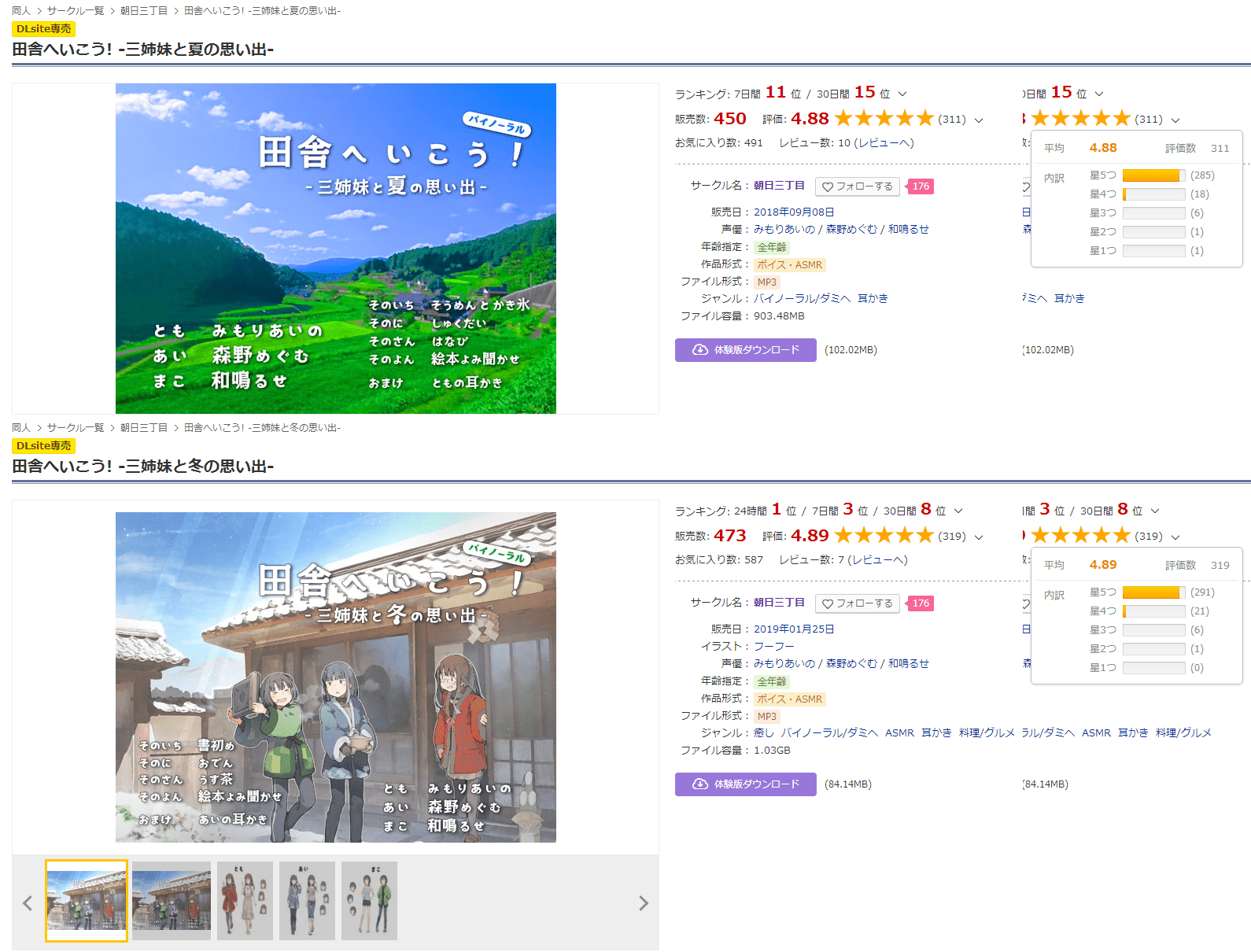Select the highlighted first gallery thumbnail
This screenshot has height=952, width=1251.
pos(87,901)
